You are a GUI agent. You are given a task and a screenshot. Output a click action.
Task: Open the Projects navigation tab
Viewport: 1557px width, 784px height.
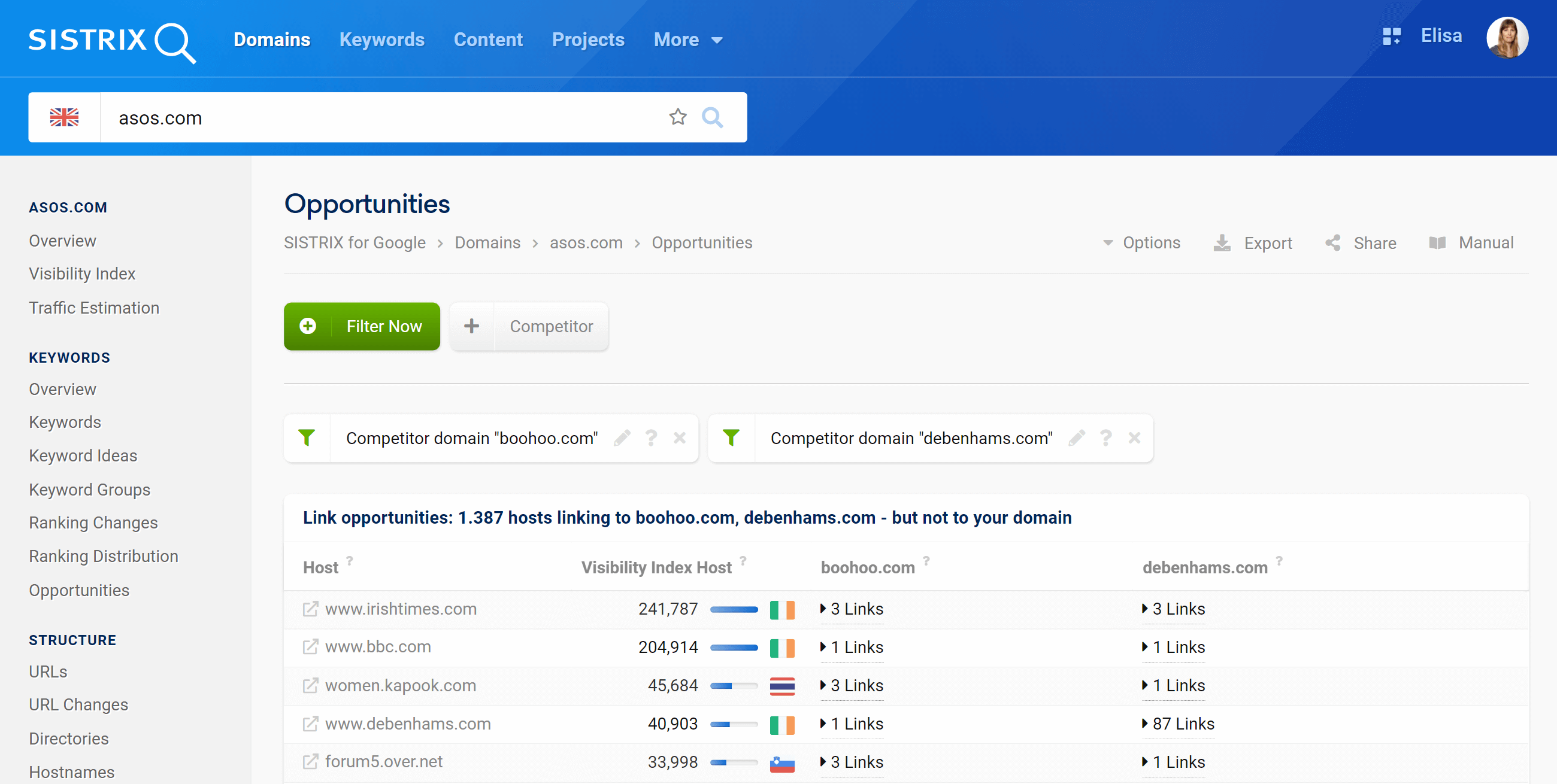click(x=588, y=40)
